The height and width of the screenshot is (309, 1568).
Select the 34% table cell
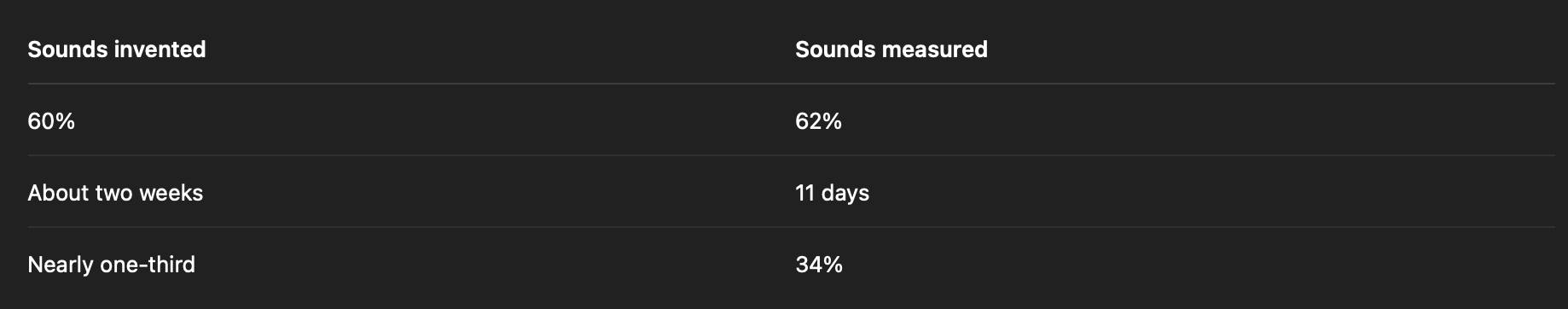coord(819,265)
